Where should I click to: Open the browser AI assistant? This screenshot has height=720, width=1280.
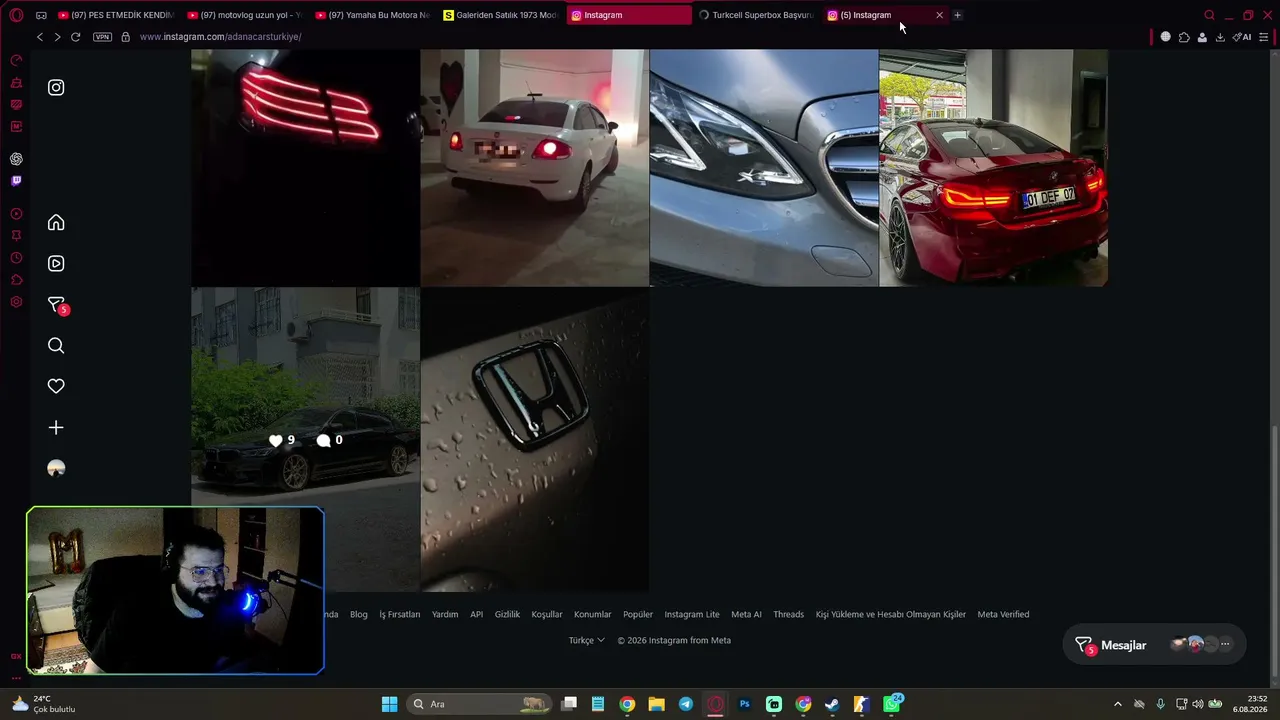[1242, 37]
